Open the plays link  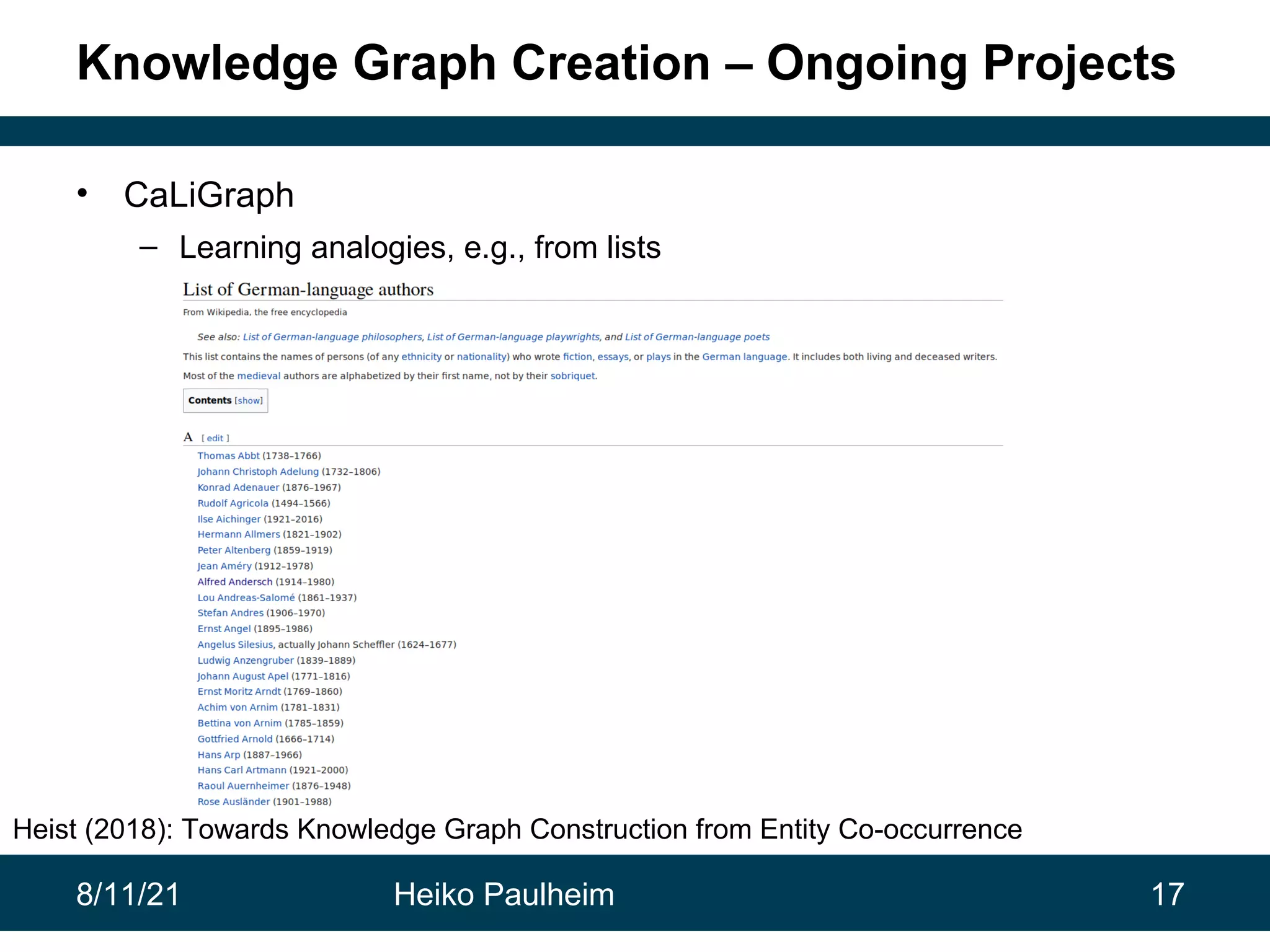click(x=659, y=357)
